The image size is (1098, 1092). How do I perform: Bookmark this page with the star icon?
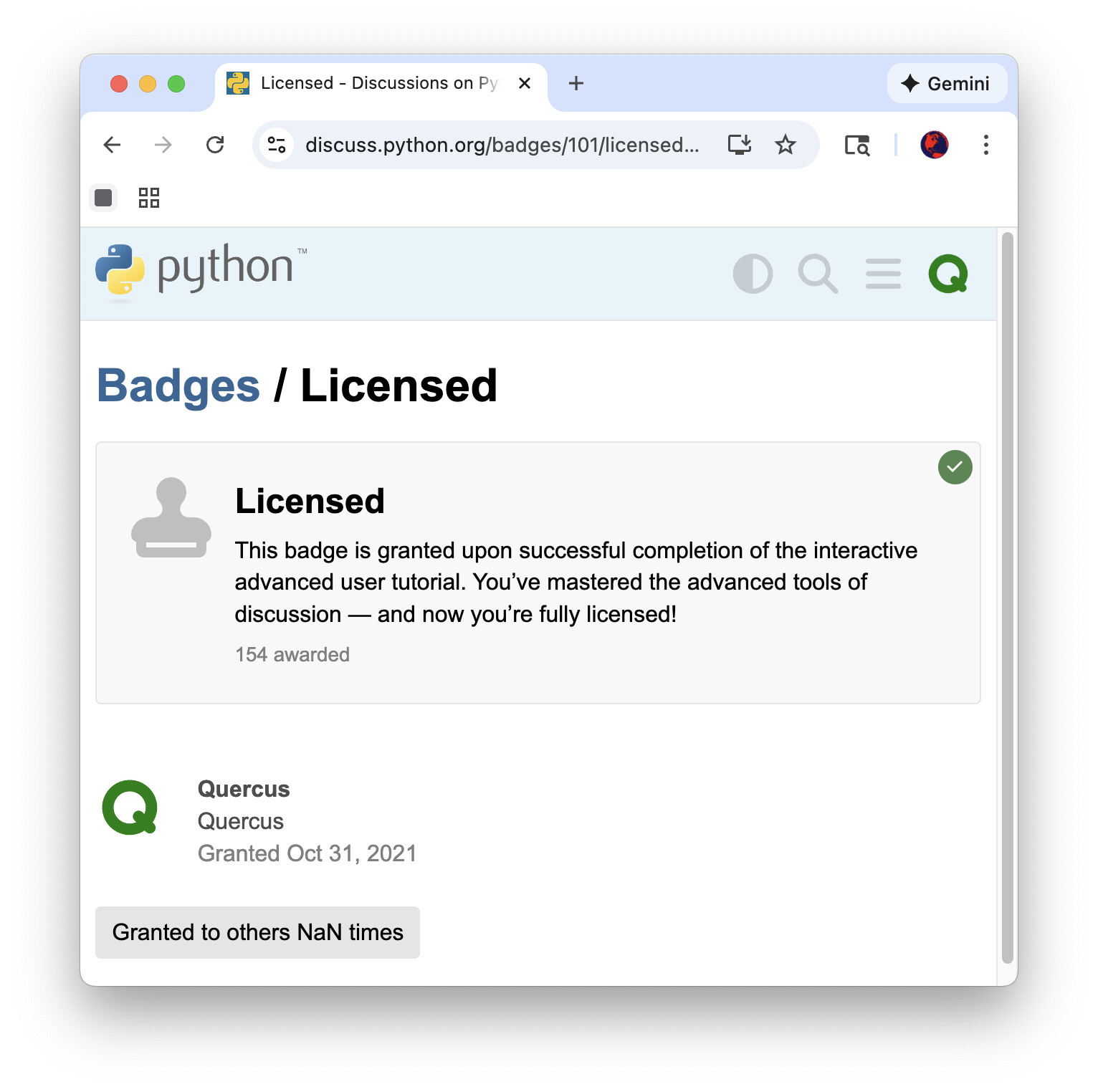(x=786, y=145)
